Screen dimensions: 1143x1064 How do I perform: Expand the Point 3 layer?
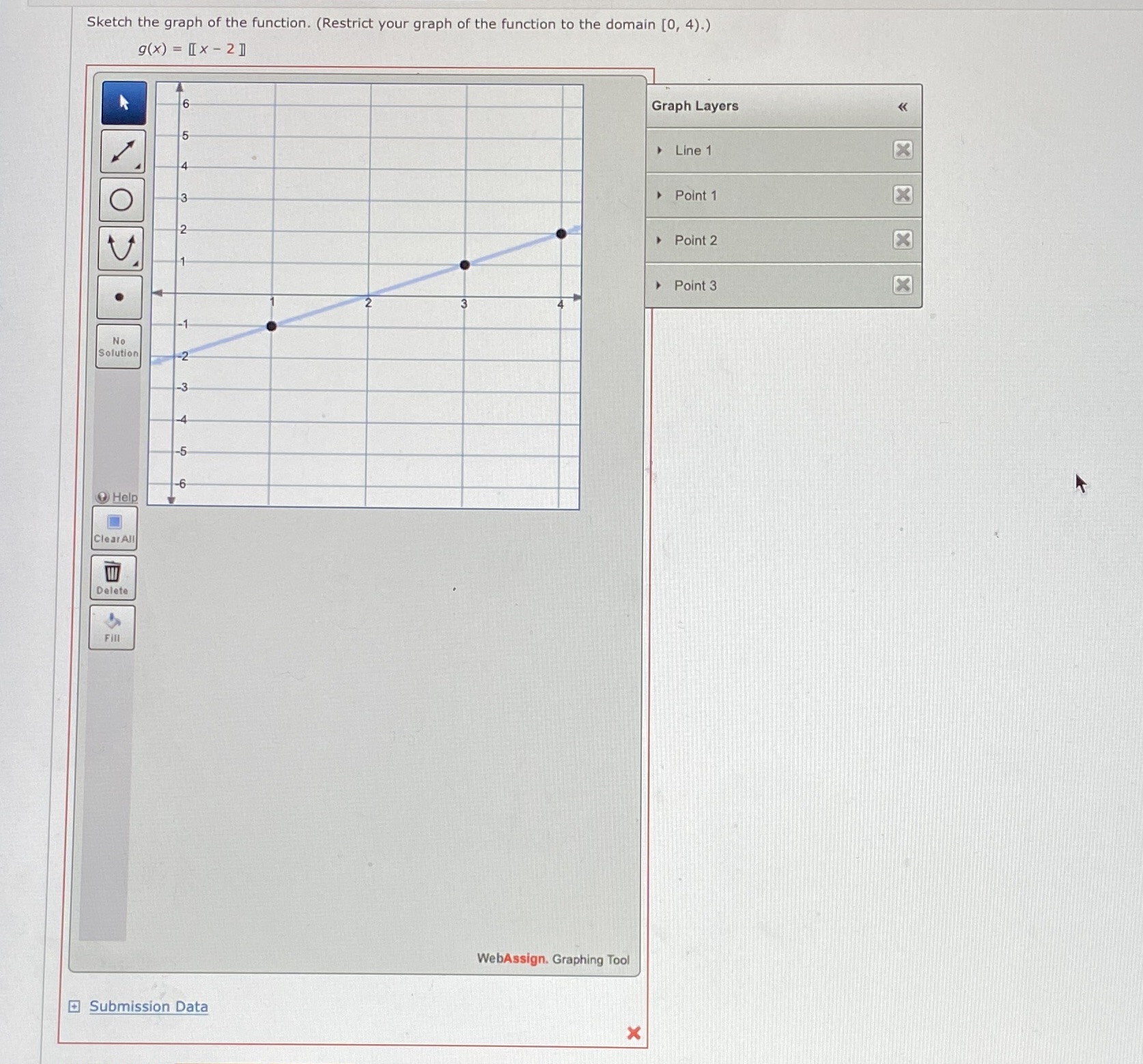658,285
